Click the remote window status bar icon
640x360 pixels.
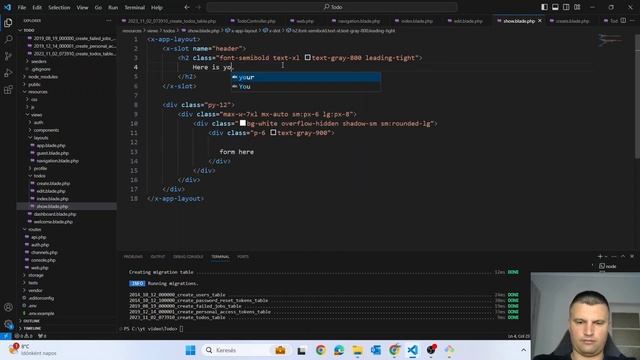pos(5,336)
